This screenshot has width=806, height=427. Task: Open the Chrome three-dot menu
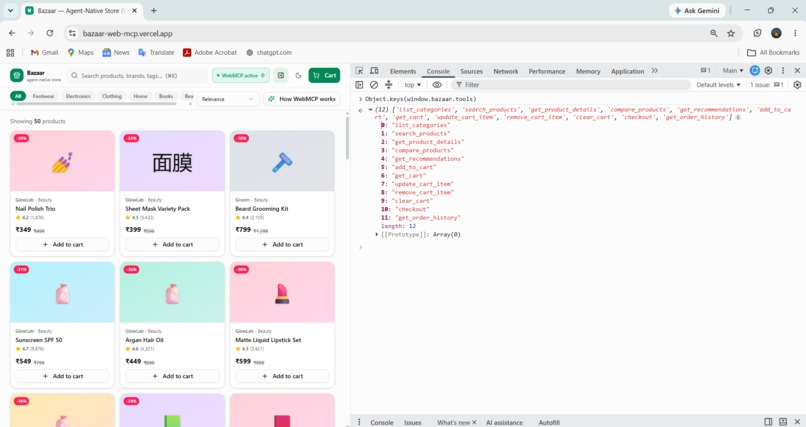tap(795, 33)
